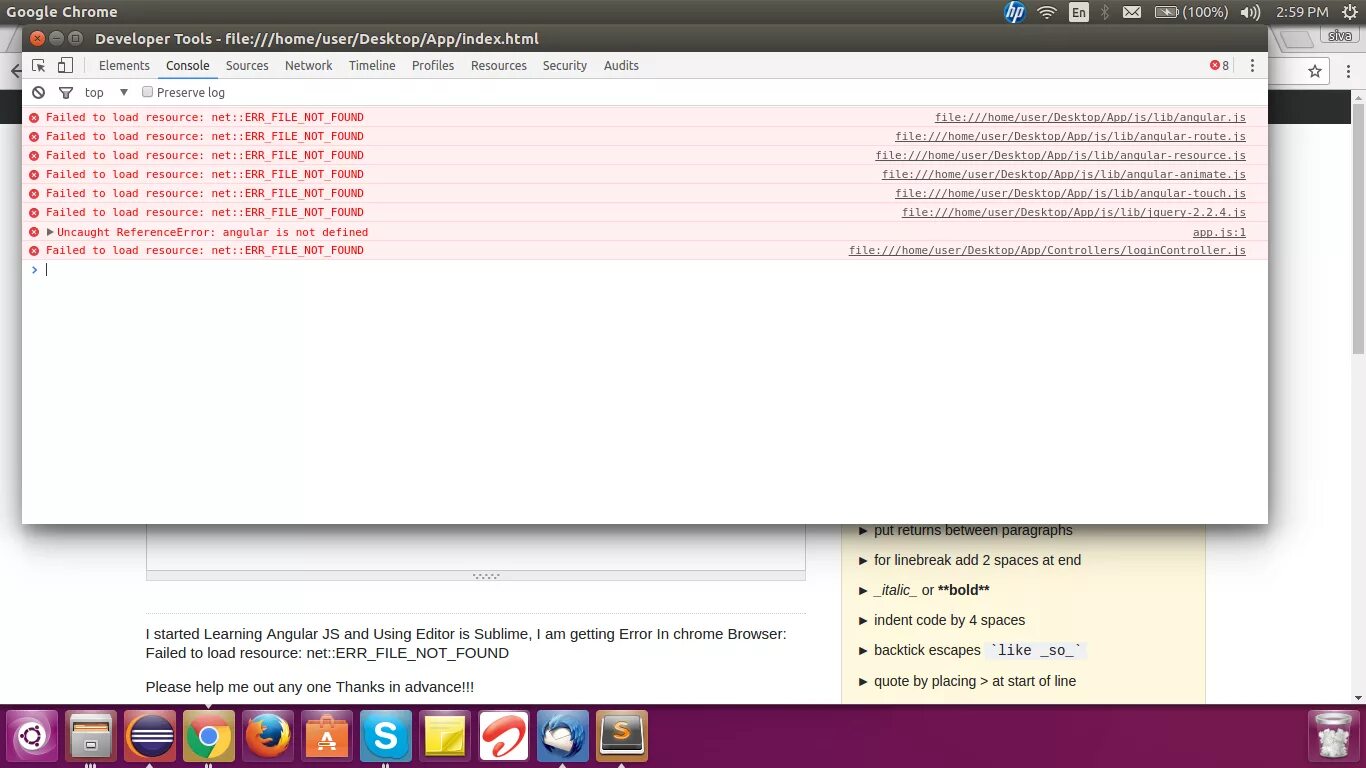Open the En keyboard layout indicator
The image size is (1366, 768).
click(x=1078, y=12)
